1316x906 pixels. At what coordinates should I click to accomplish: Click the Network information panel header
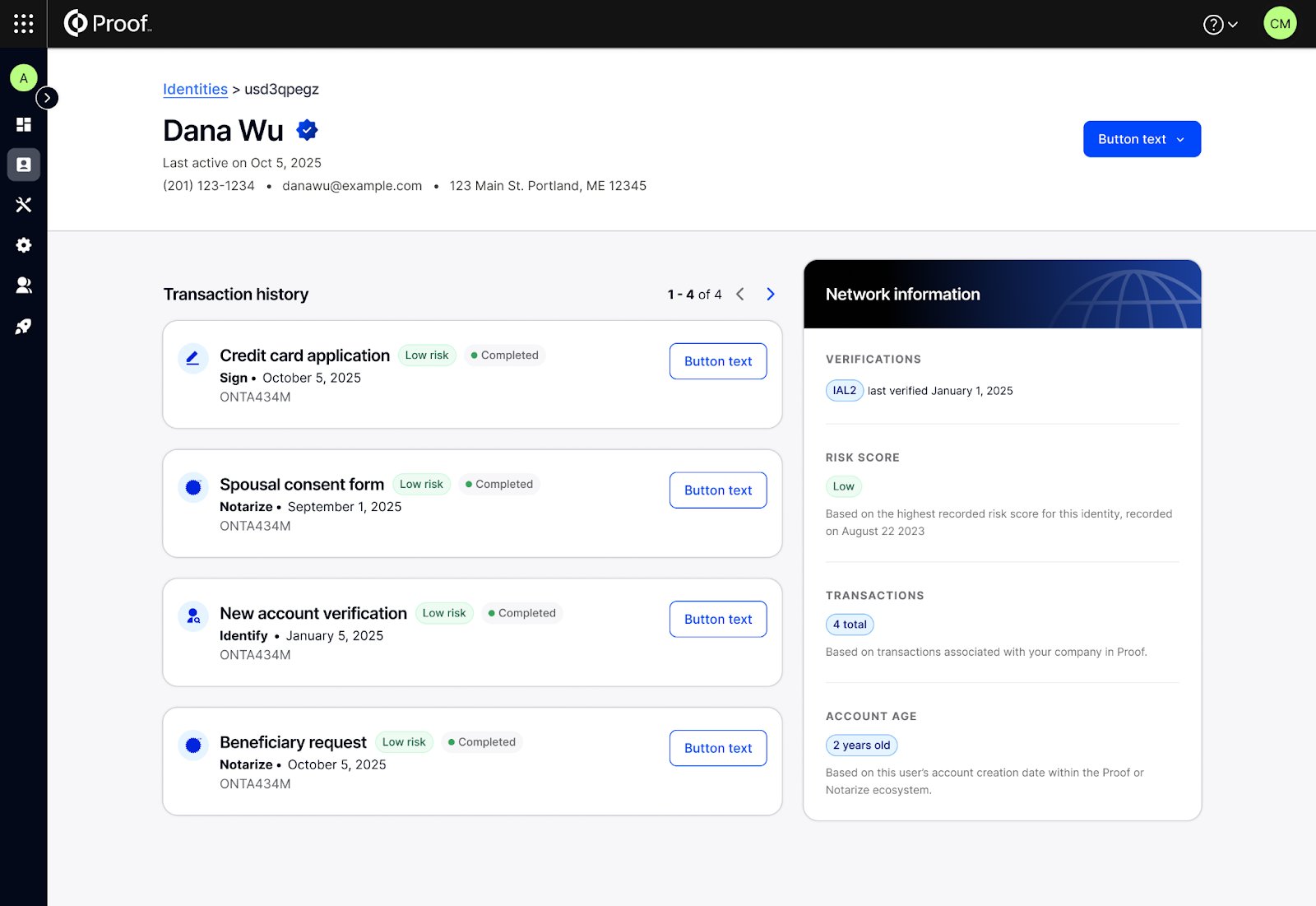1002,295
